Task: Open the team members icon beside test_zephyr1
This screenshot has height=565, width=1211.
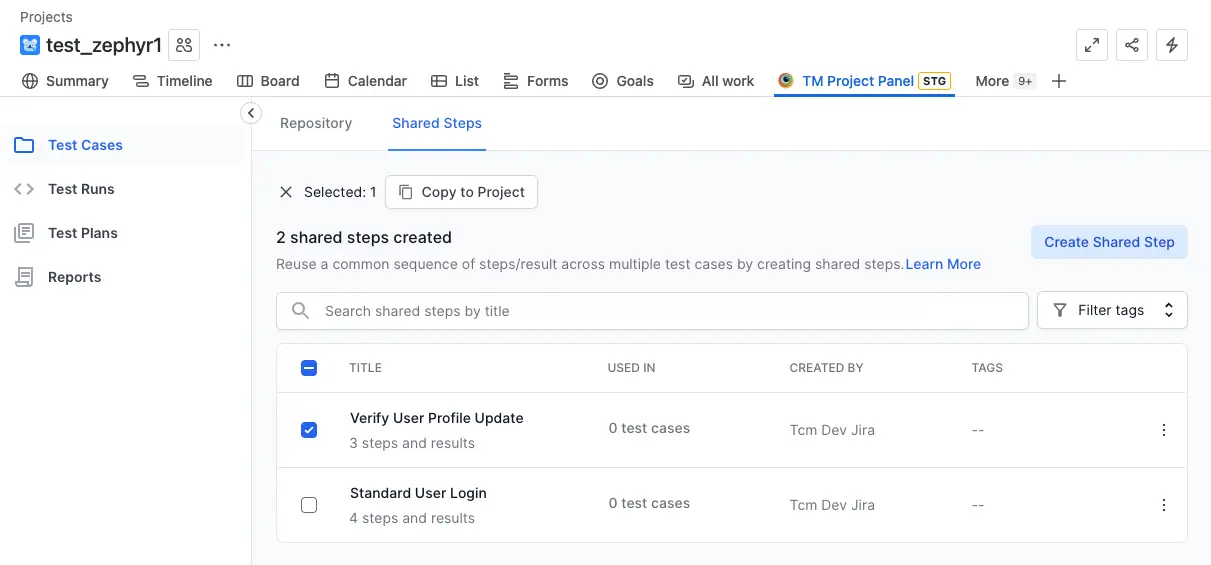Action: (x=184, y=45)
